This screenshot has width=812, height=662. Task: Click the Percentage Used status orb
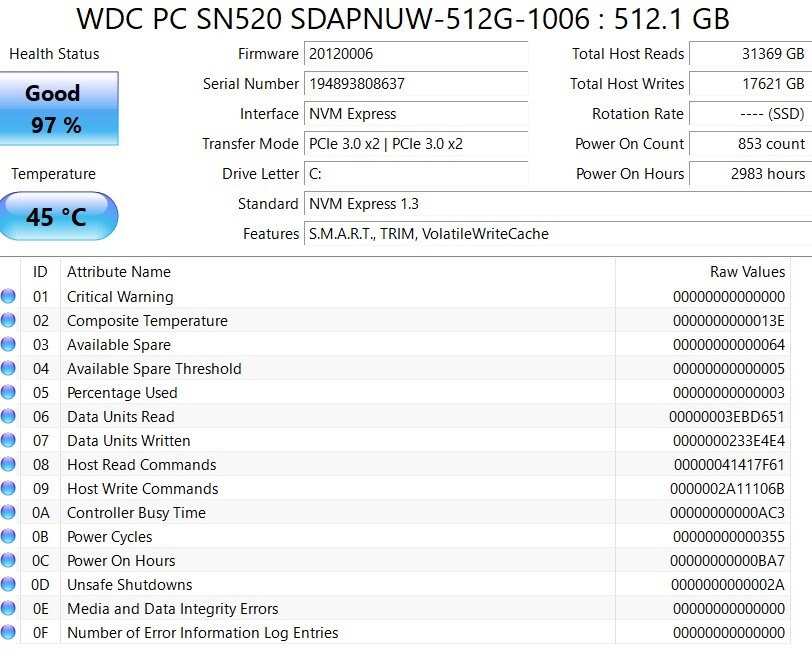point(8,392)
